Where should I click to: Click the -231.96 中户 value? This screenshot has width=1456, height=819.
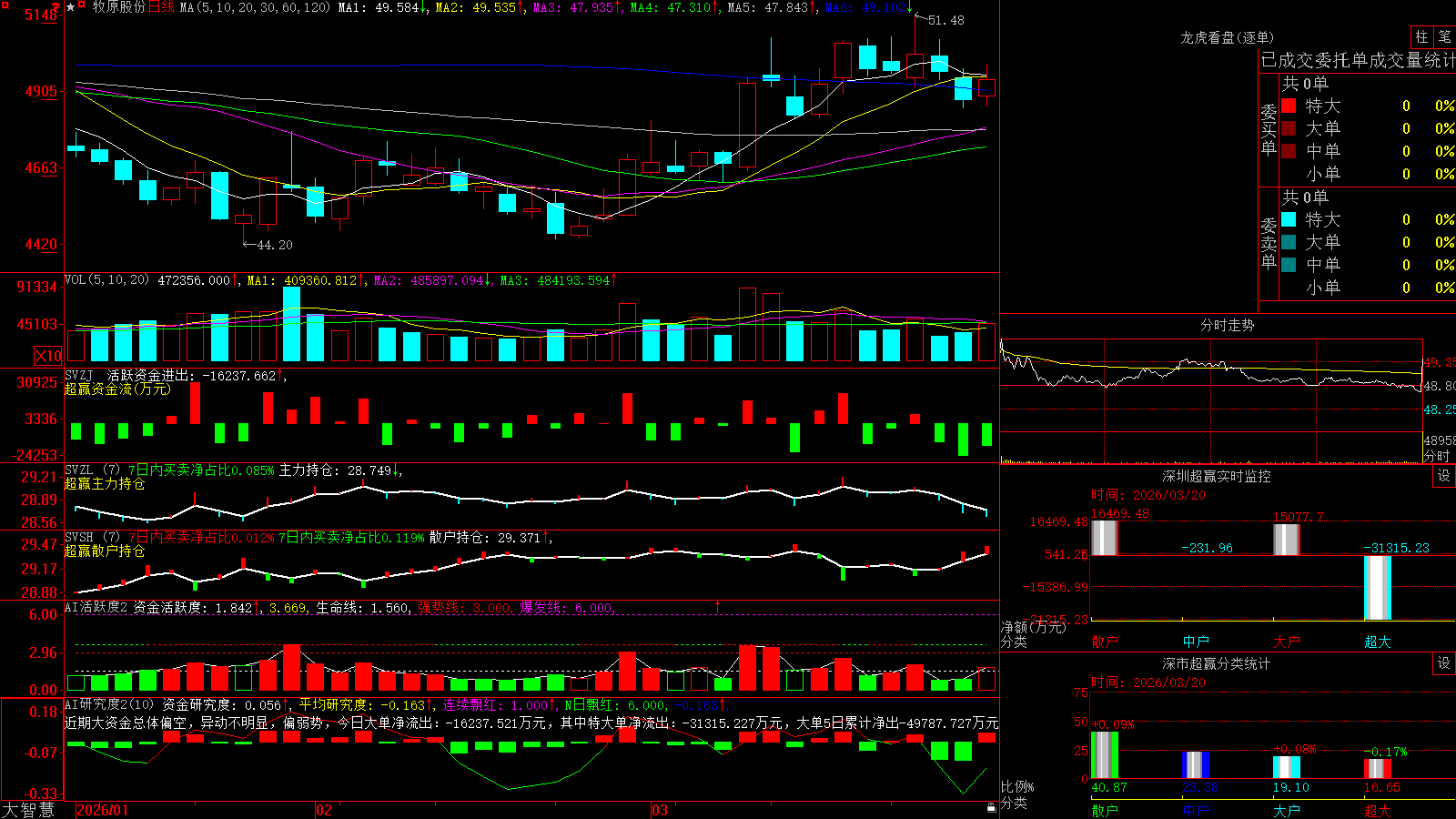tap(1208, 548)
